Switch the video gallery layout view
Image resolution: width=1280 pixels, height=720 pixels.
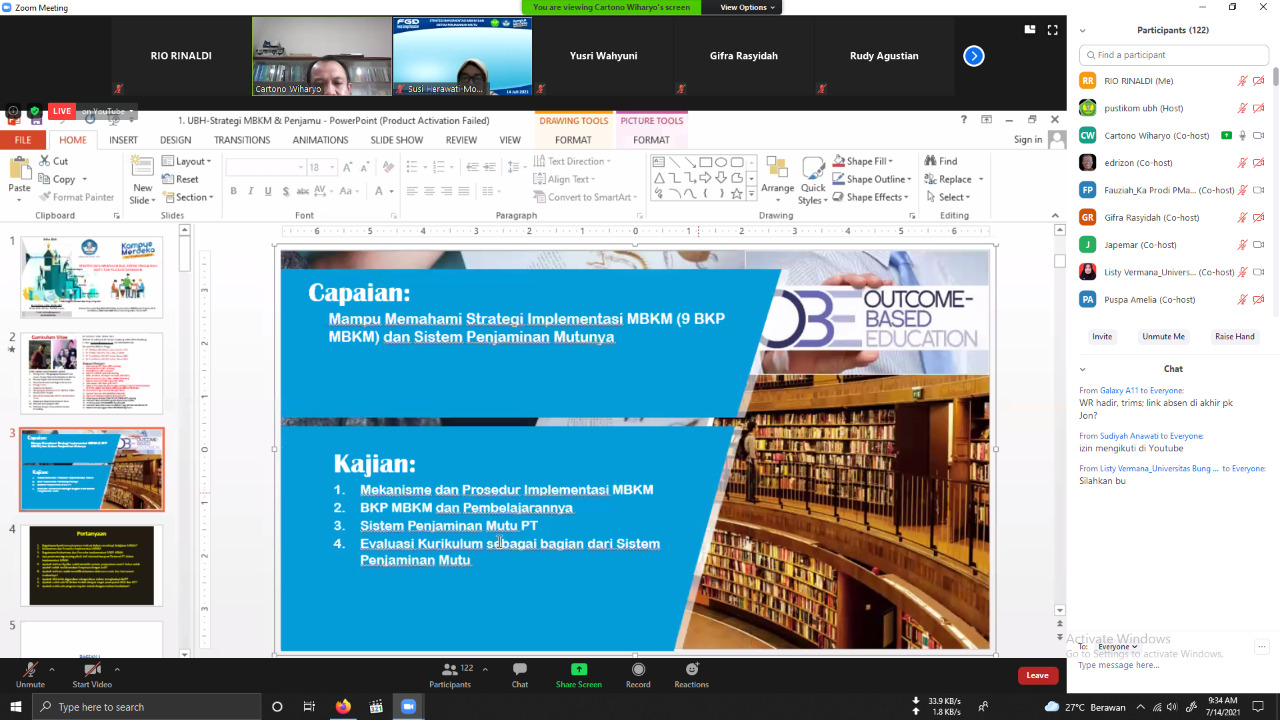coord(1029,30)
